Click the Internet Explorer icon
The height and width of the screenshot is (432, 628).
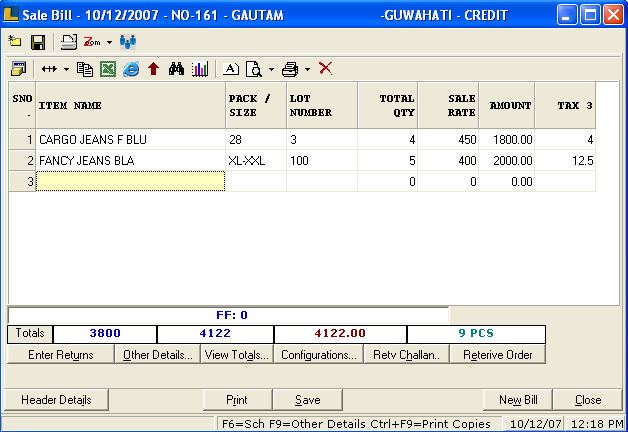[x=131, y=69]
